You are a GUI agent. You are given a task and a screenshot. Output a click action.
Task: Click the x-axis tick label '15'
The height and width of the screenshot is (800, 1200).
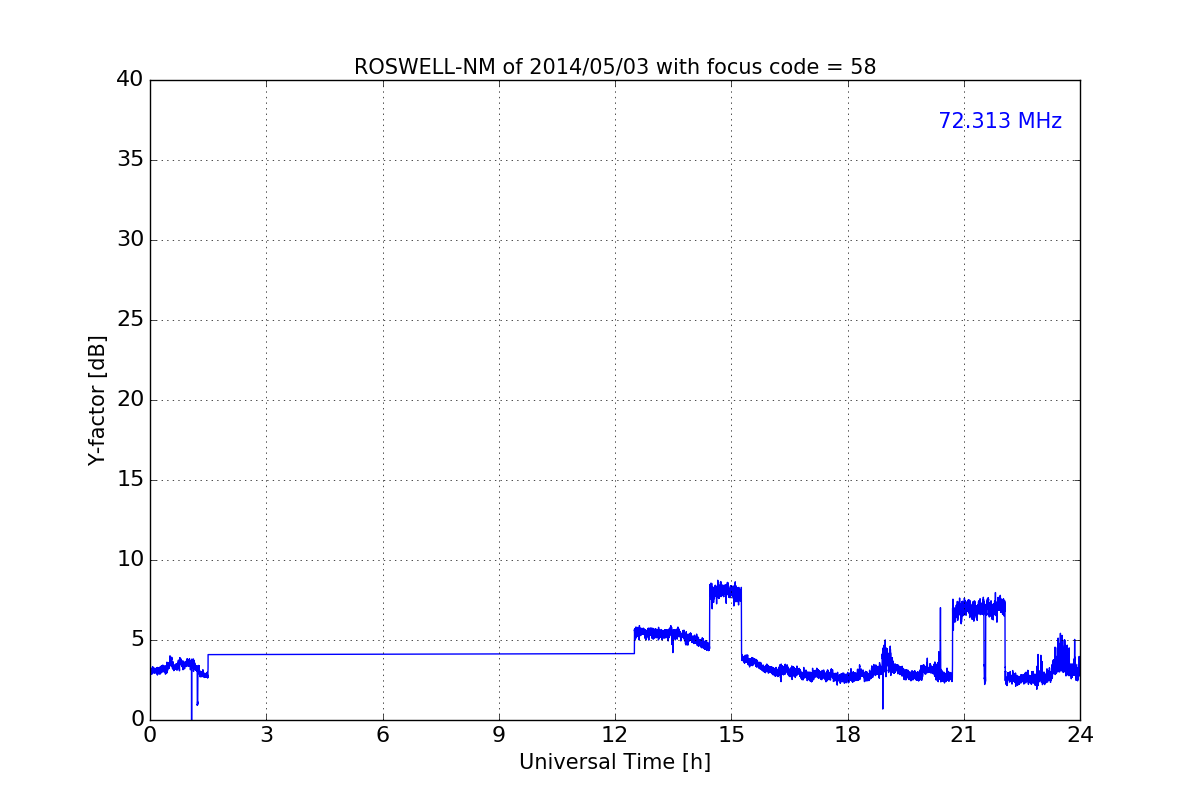731,735
